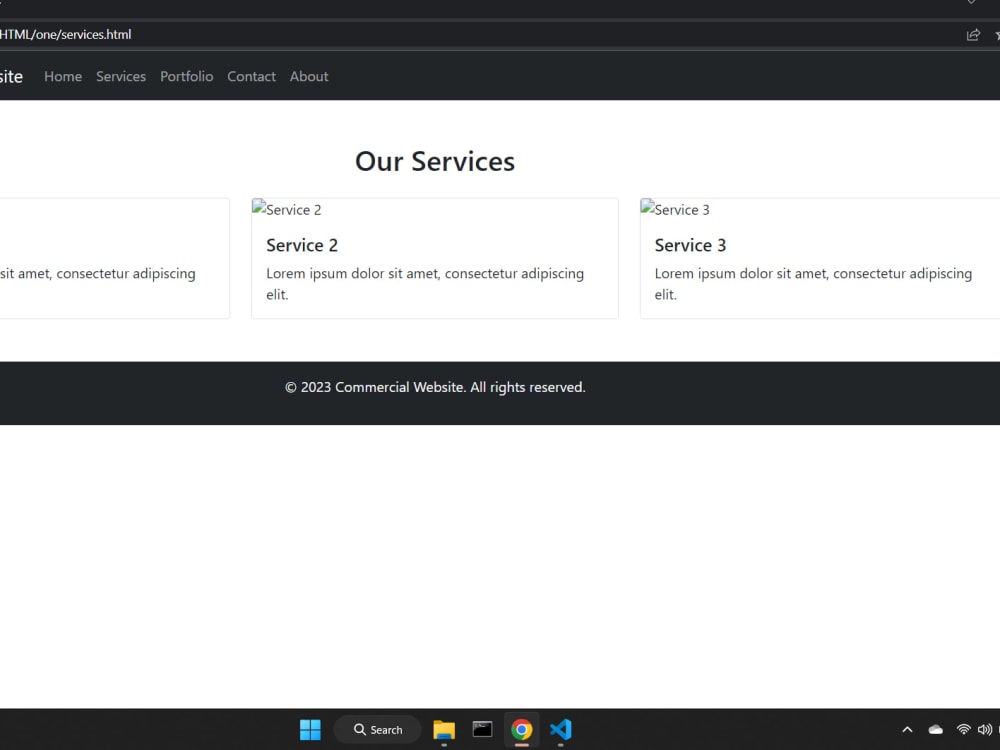This screenshot has height=750, width=1000.
Task: Click the broken image icon on Service 2 card
Action: pyautogui.click(x=259, y=209)
